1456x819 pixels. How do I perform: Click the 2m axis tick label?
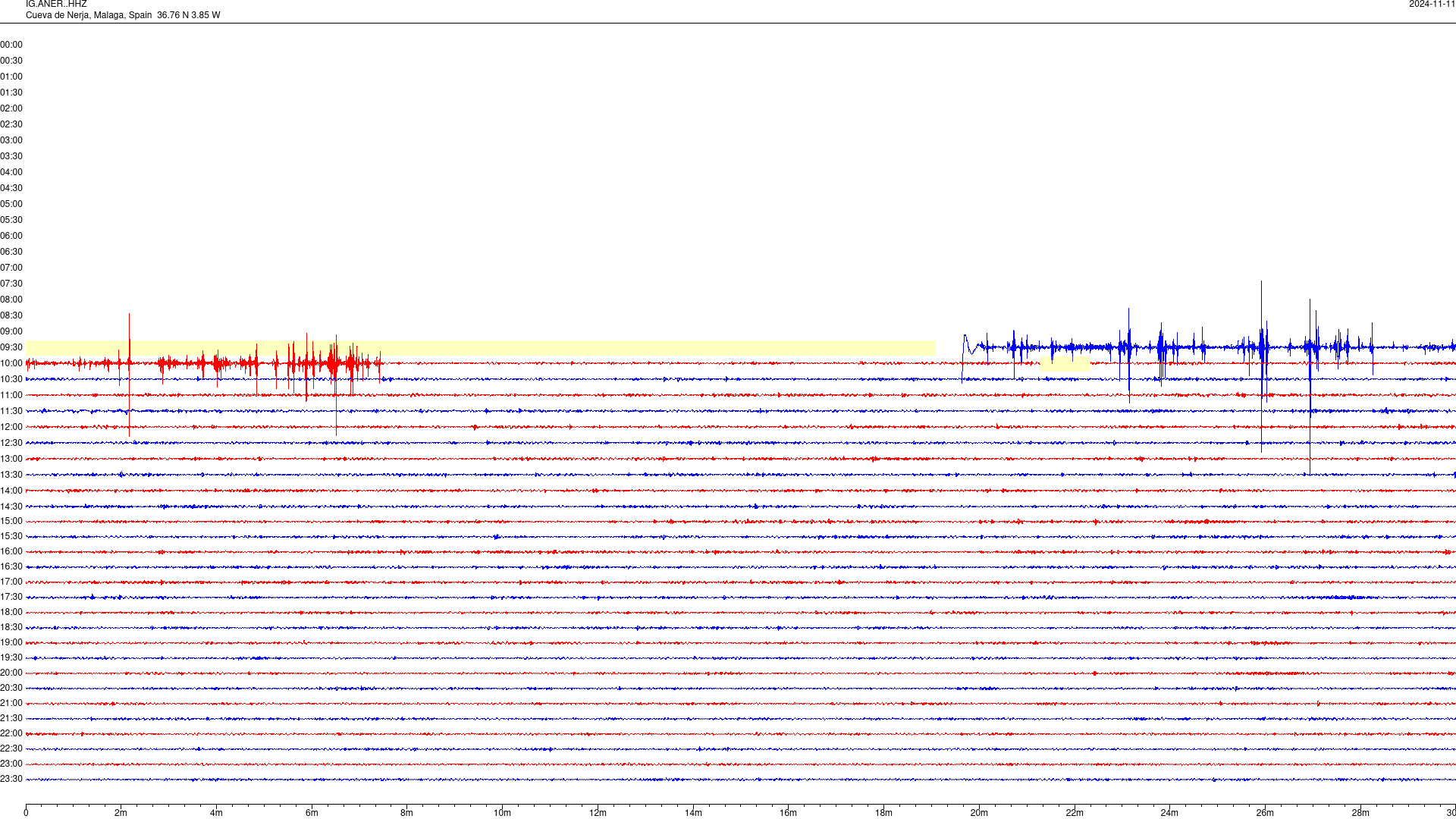tap(121, 813)
